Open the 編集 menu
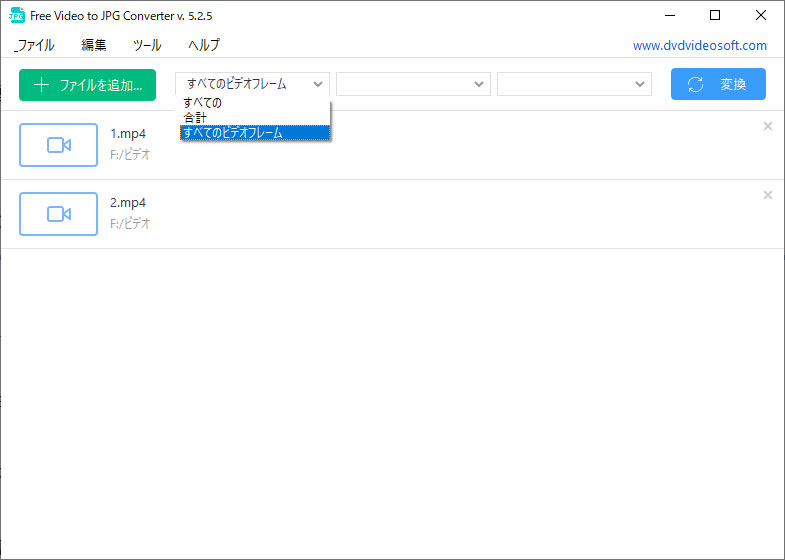785x560 pixels. [94, 45]
